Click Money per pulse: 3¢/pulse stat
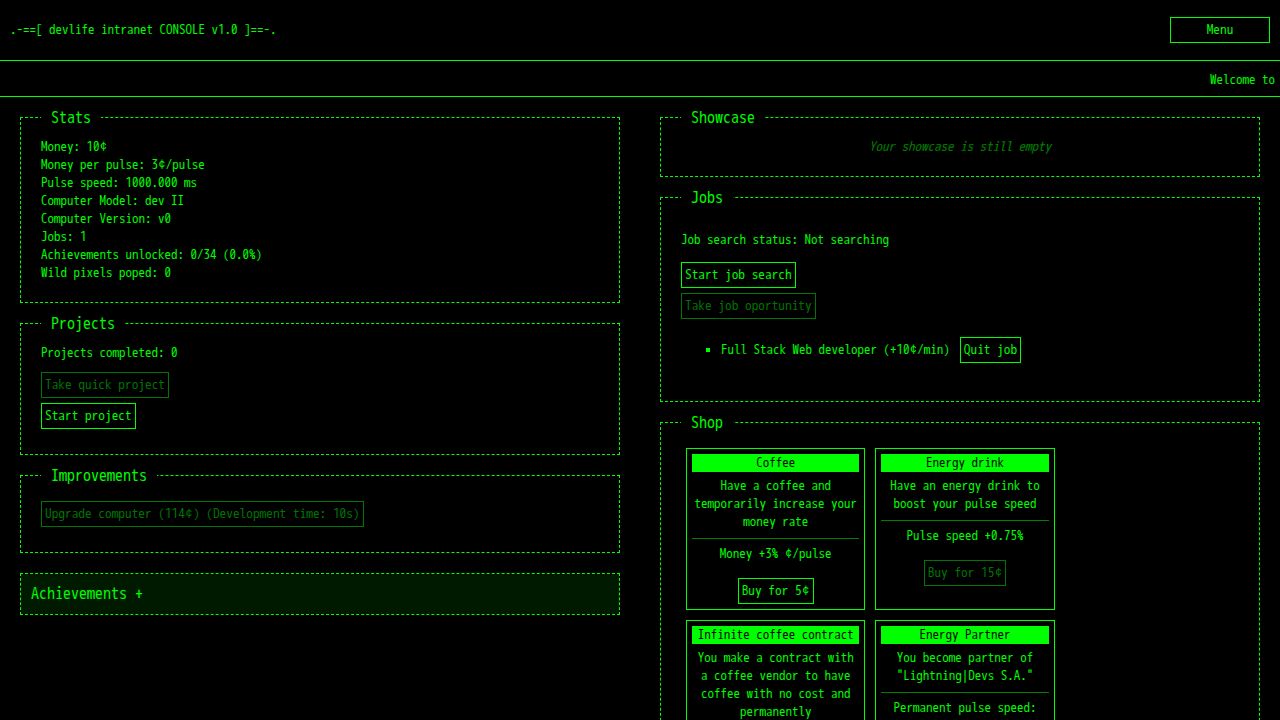 122,165
